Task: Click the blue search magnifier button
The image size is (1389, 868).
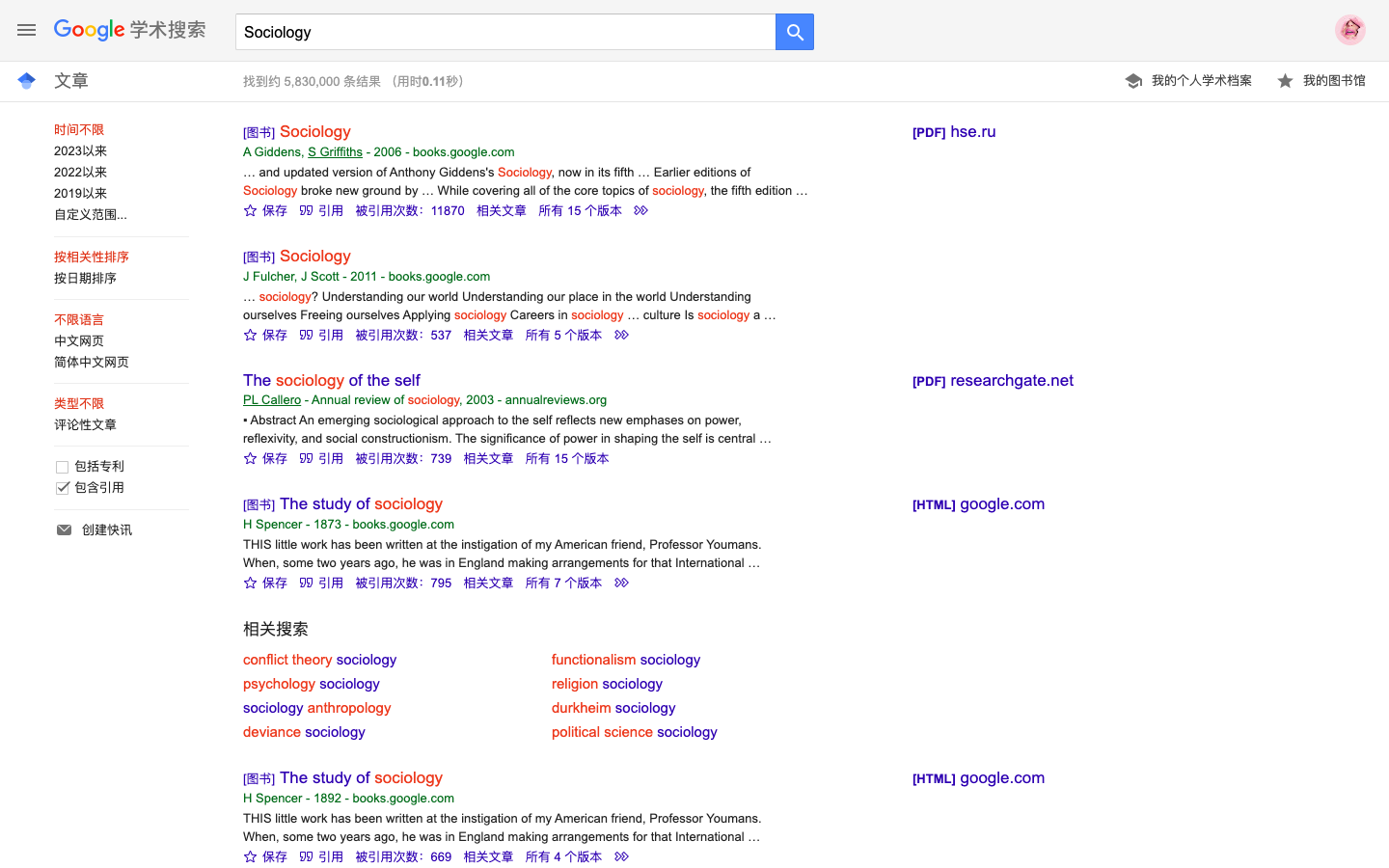Action: click(x=794, y=32)
